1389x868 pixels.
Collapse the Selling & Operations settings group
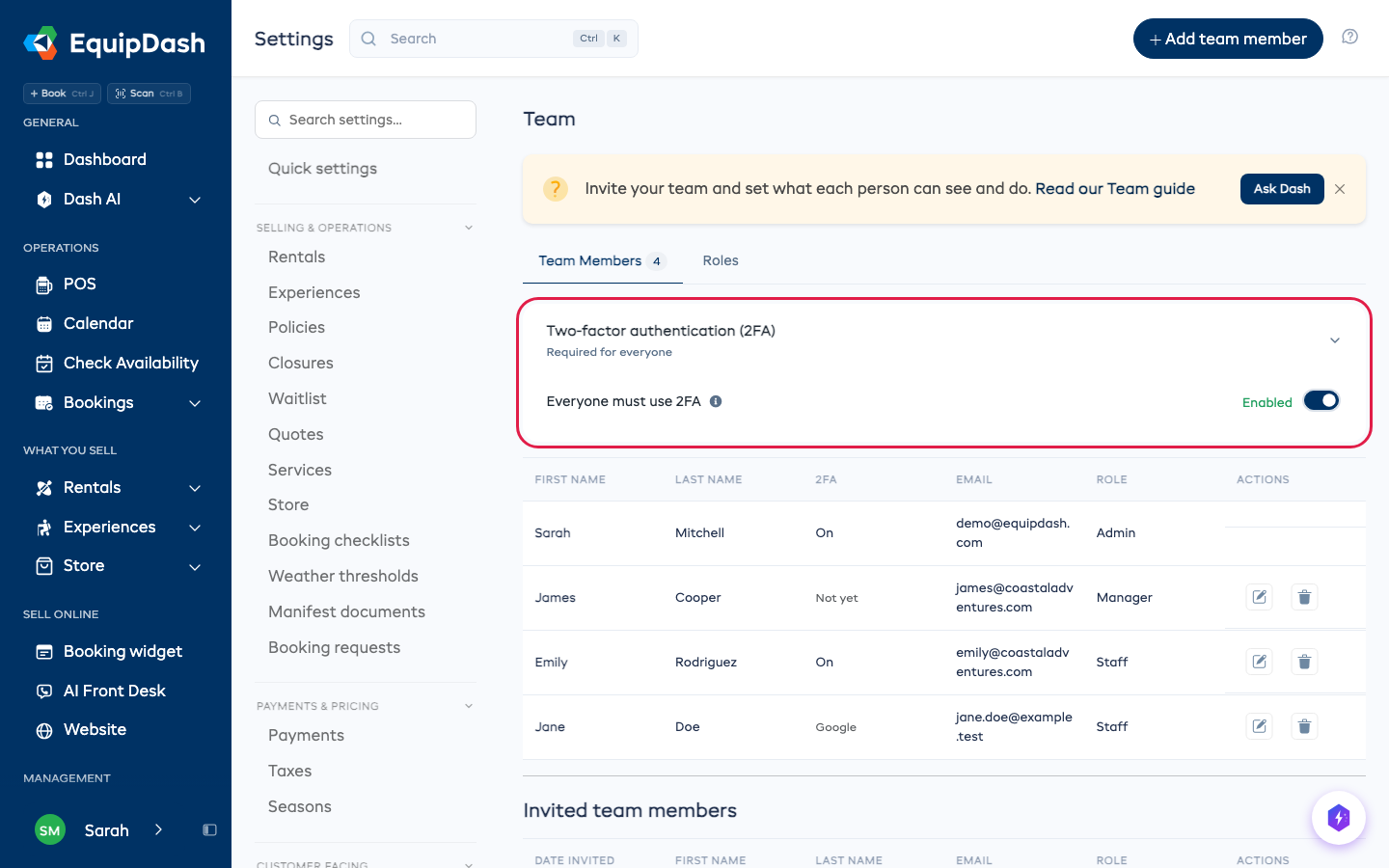coord(469,228)
